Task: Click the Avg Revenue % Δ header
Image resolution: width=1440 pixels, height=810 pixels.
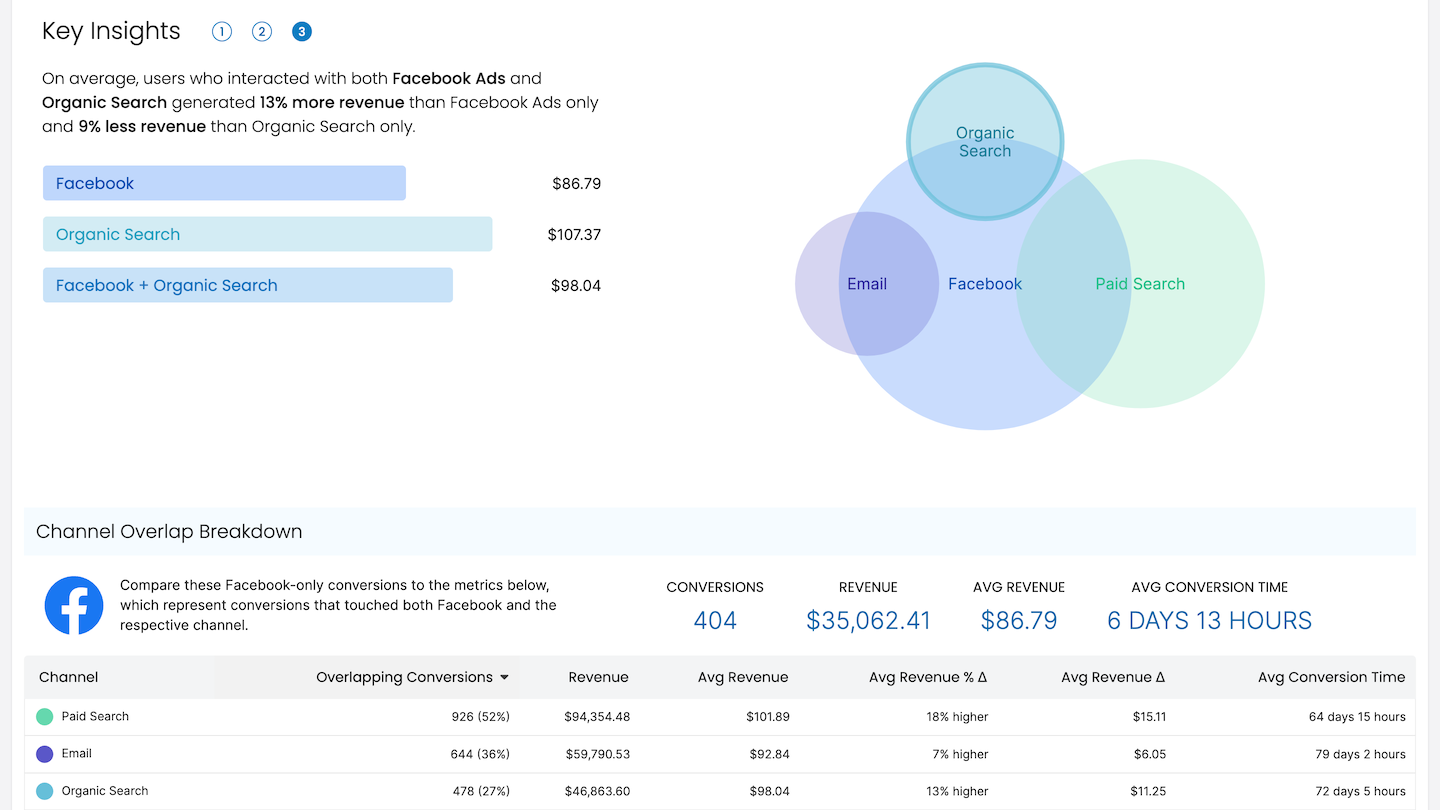Action: [928, 677]
